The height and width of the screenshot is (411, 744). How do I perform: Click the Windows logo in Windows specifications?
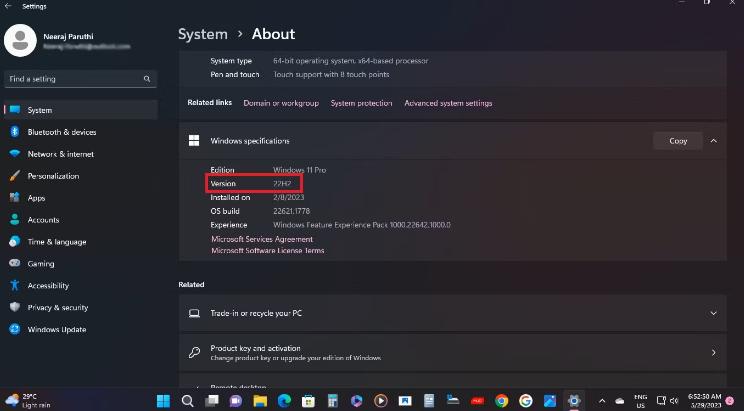pyautogui.click(x=194, y=140)
